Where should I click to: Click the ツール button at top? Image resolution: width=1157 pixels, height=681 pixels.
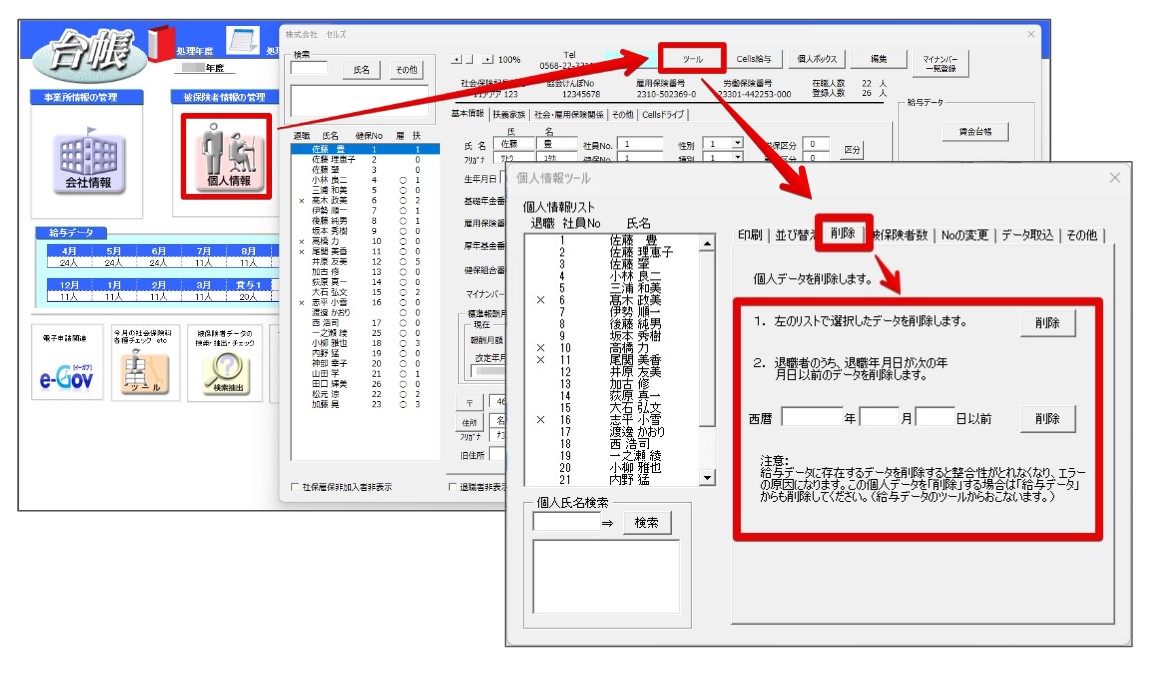pos(692,58)
